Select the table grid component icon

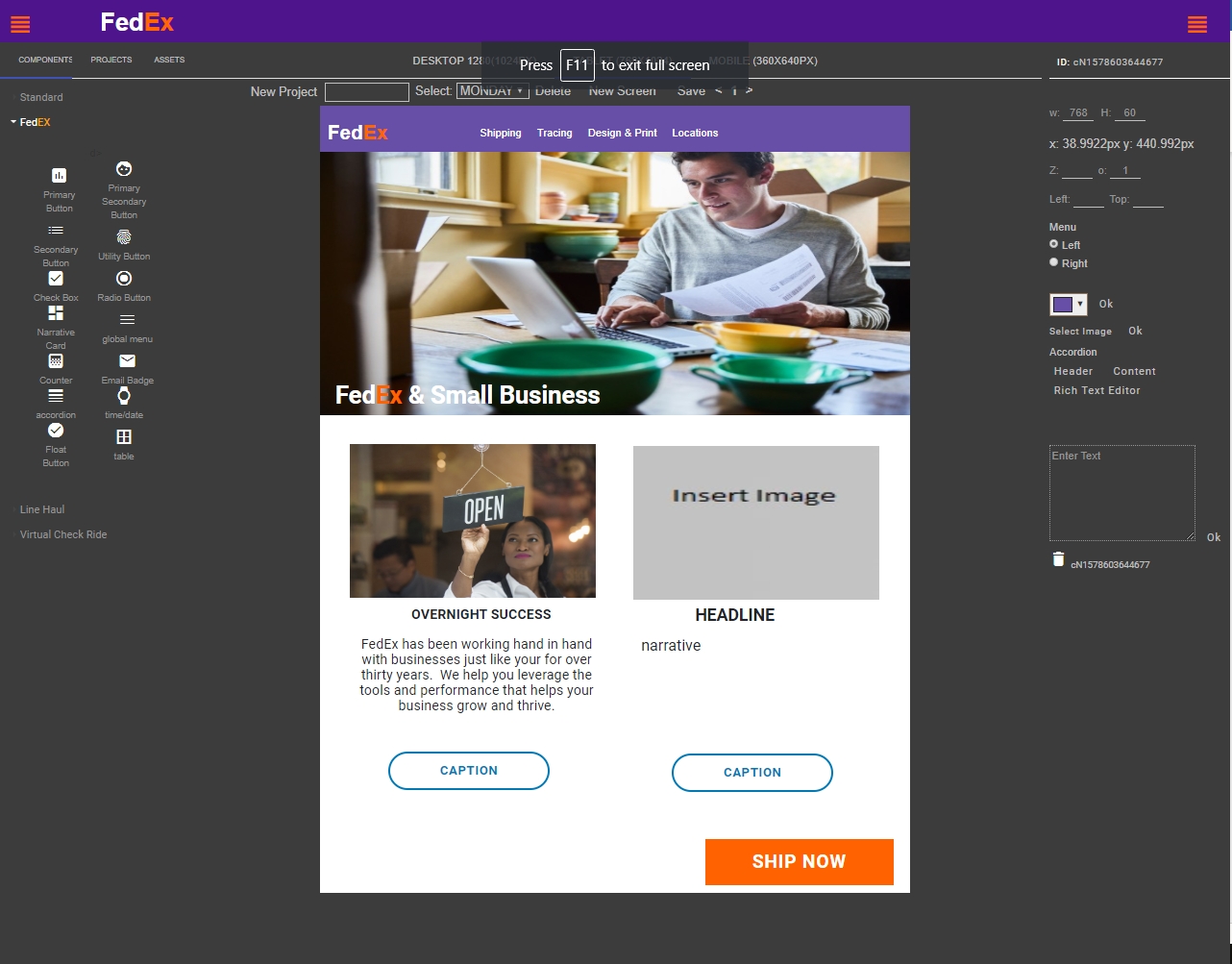(124, 437)
